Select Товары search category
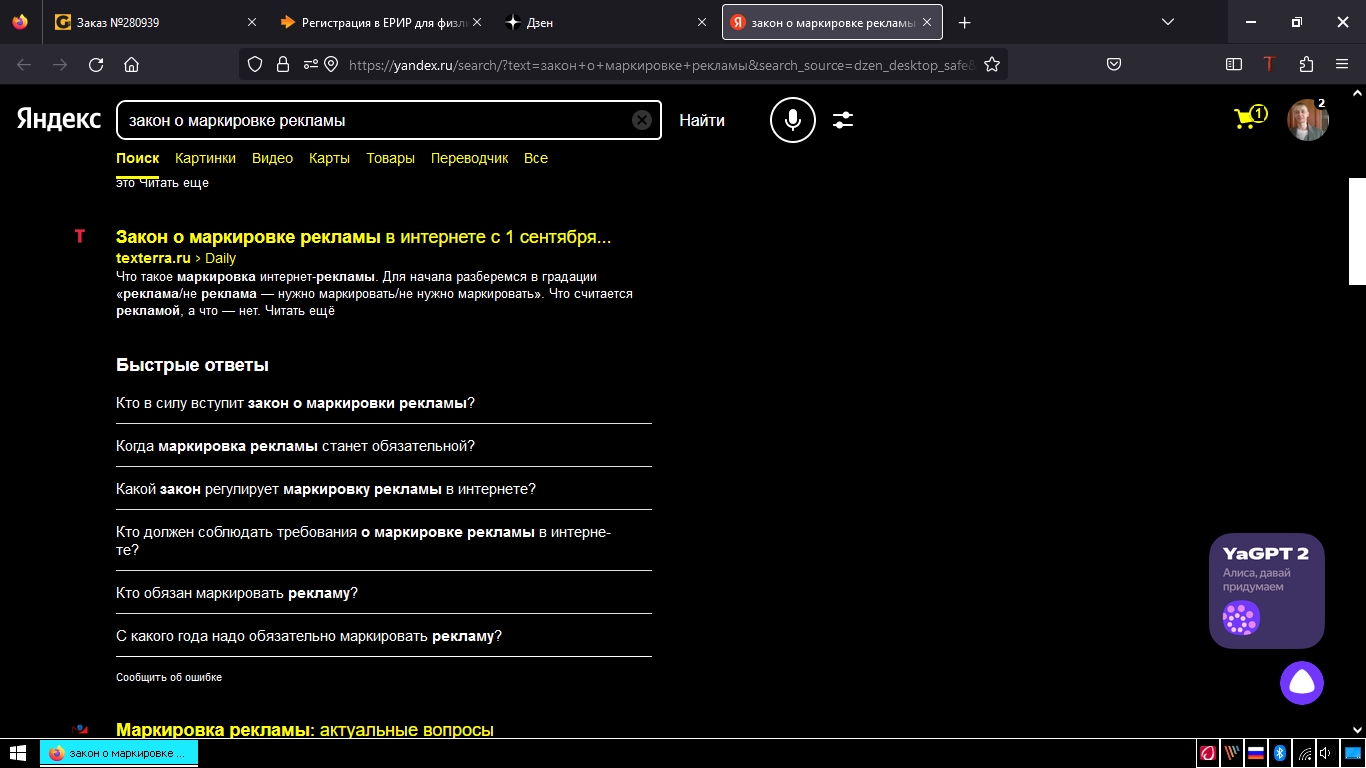1366x768 pixels. [390, 158]
